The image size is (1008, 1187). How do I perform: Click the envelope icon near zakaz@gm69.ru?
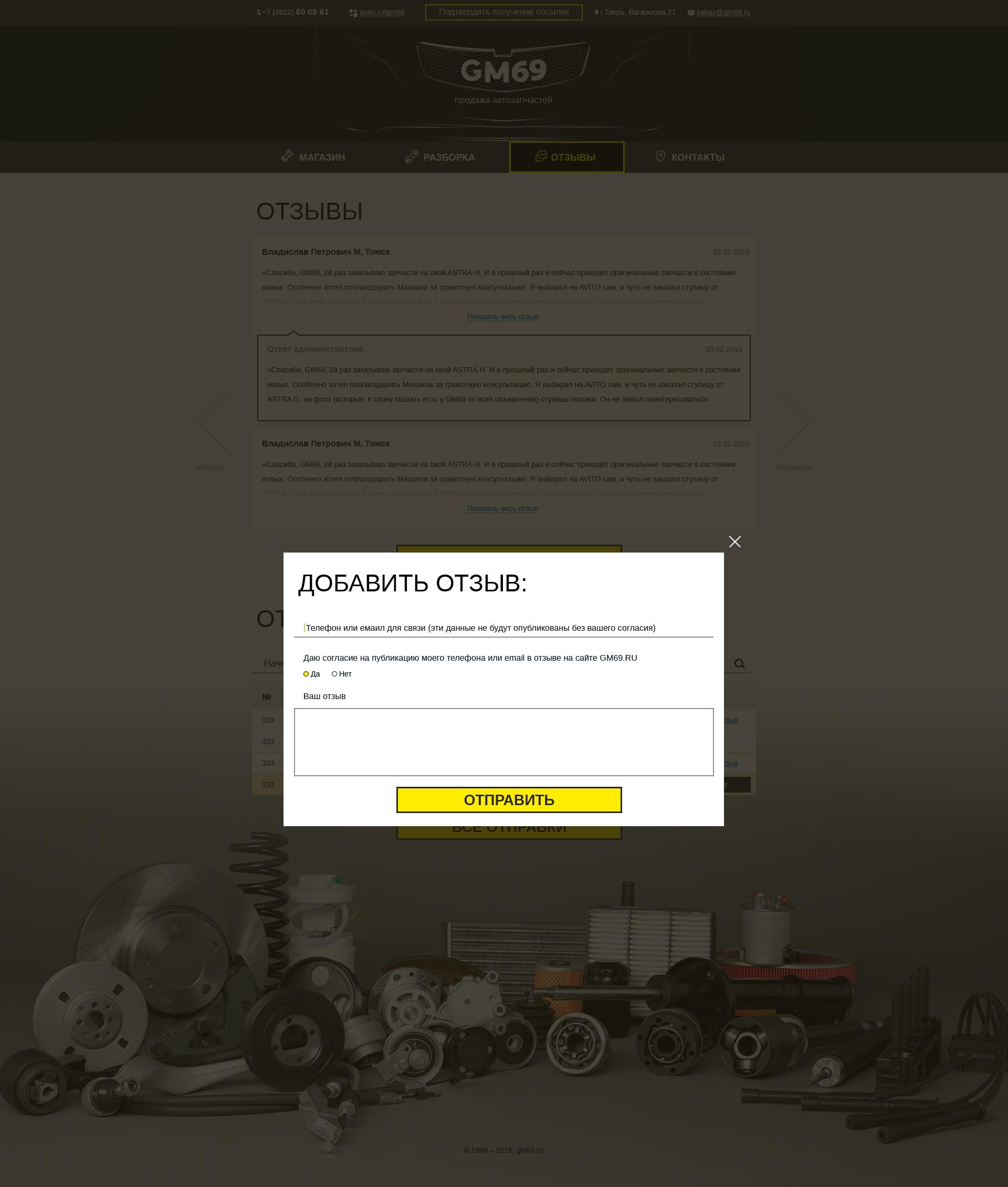pos(691,13)
